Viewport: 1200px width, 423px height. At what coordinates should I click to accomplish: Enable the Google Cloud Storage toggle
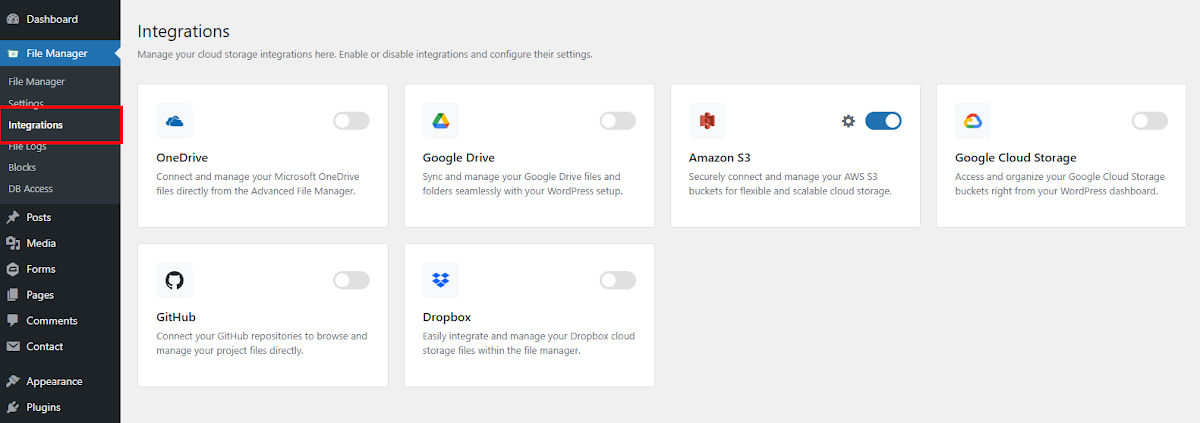1149,121
